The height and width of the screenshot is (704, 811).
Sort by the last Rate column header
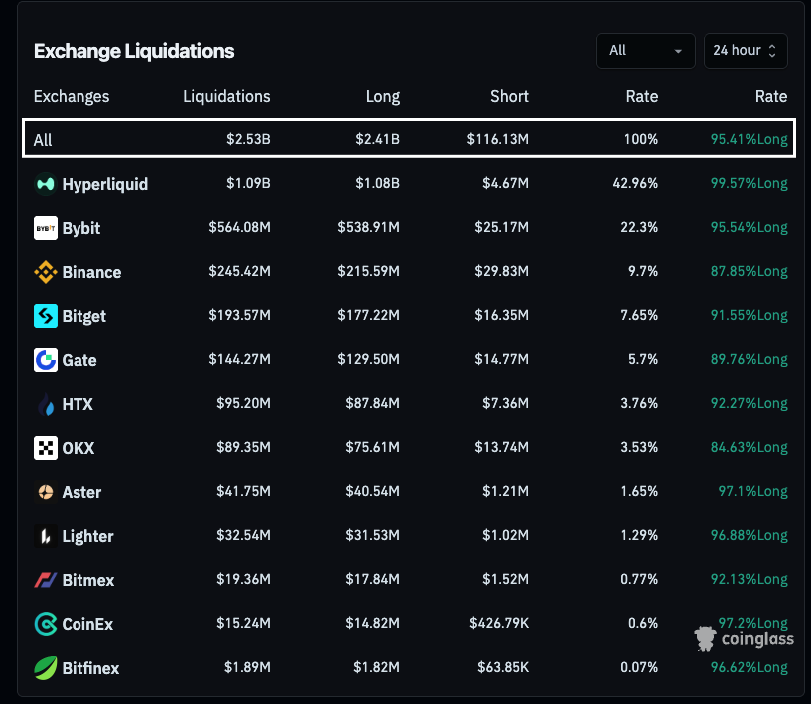tap(771, 97)
